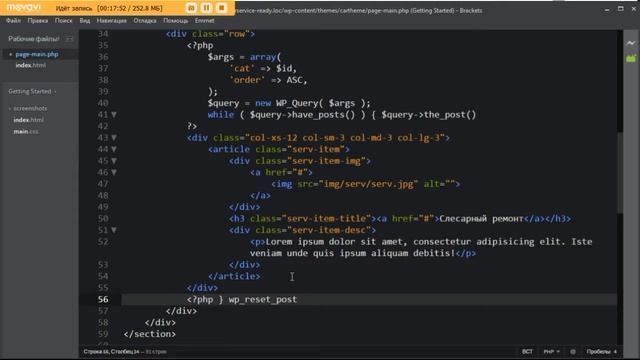Open the Правка menu
This screenshot has width=640, height=360.
38,20
